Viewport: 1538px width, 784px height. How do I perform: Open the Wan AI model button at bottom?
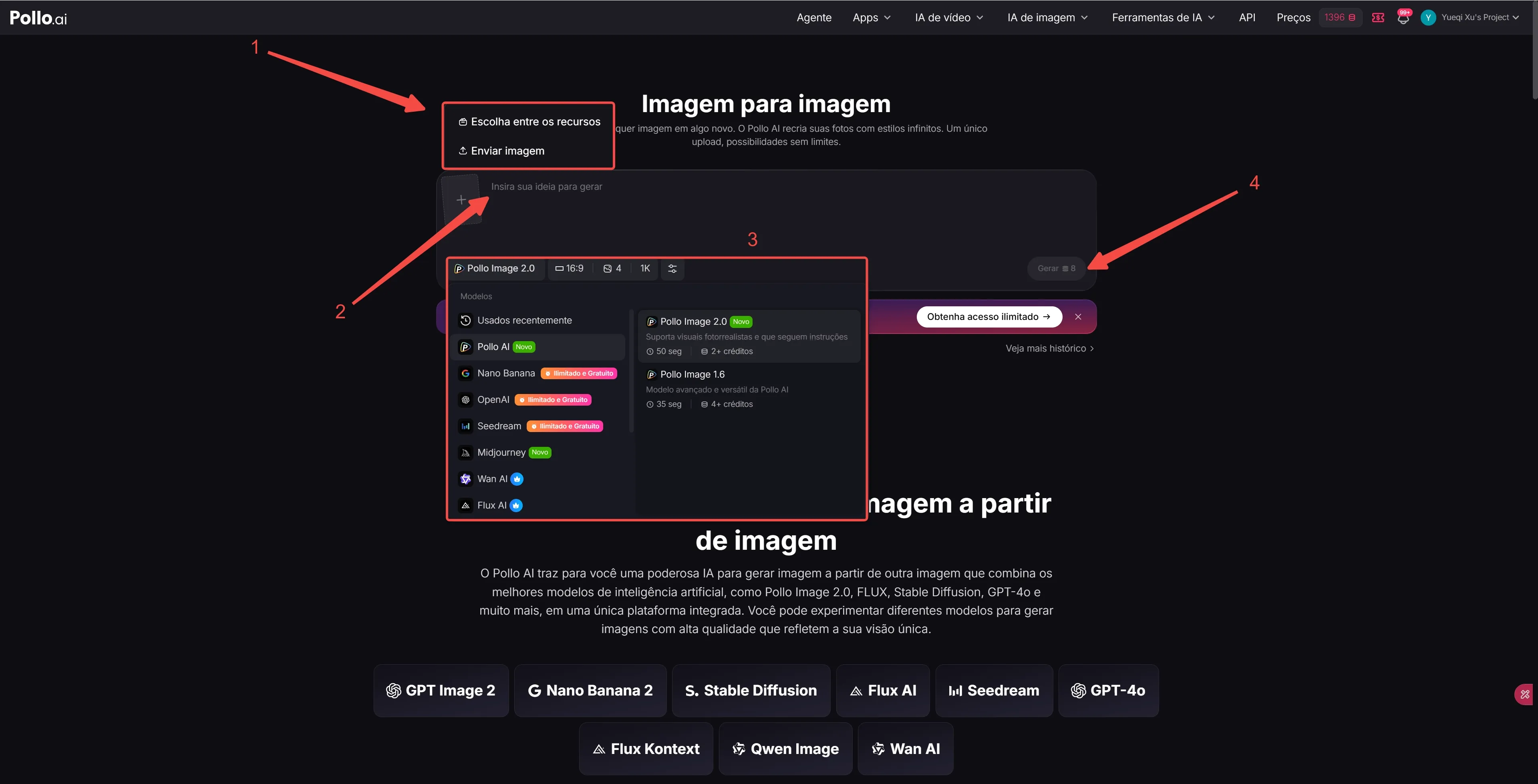click(906, 749)
